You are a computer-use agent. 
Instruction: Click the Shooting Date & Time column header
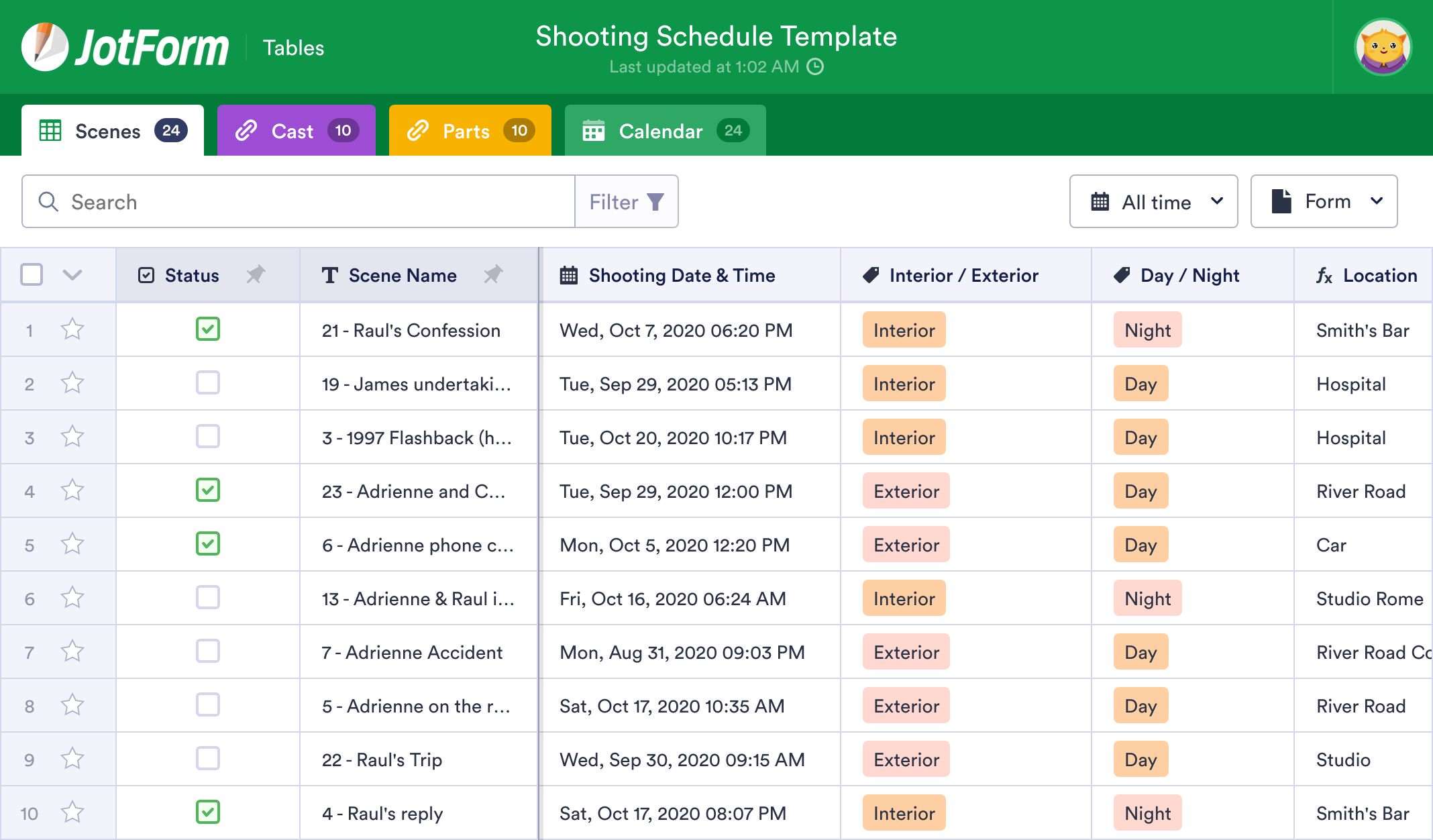(x=682, y=275)
